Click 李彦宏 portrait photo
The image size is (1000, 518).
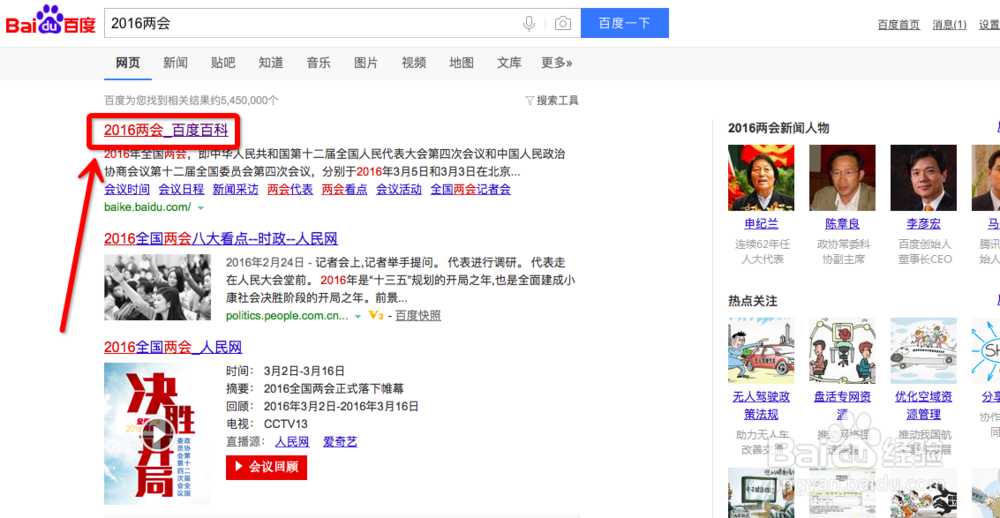tap(923, 178)
